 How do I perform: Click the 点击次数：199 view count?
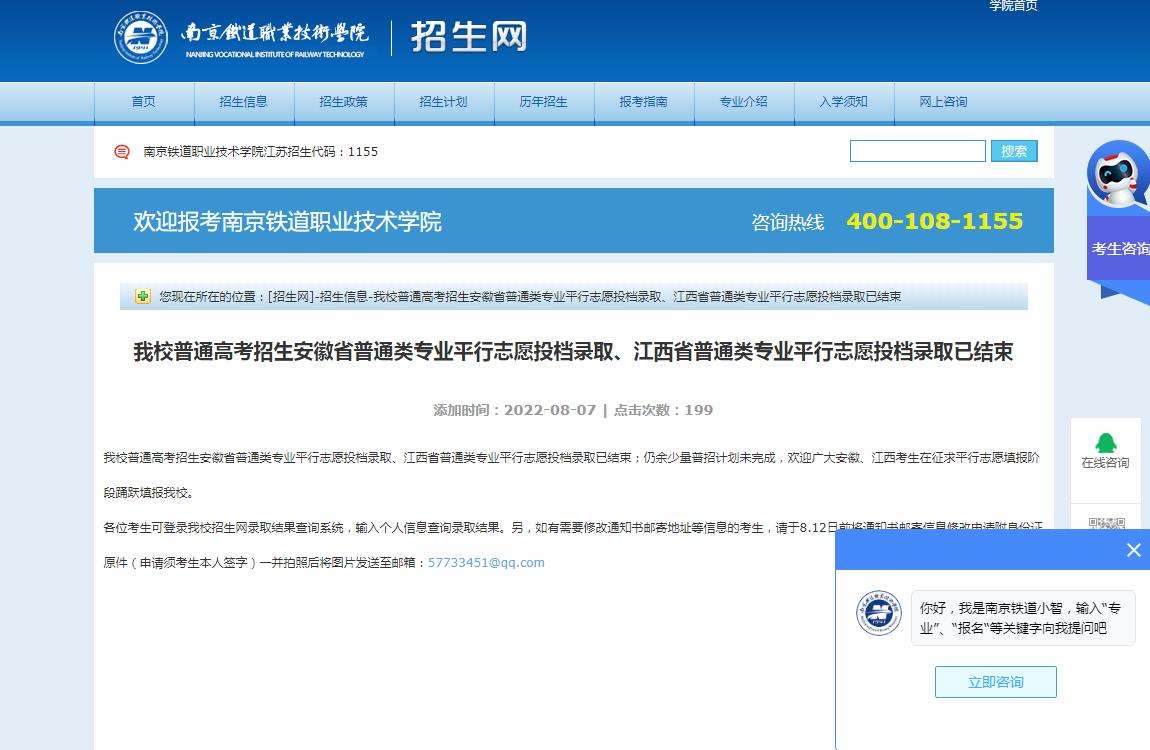(x=664, y=410)
